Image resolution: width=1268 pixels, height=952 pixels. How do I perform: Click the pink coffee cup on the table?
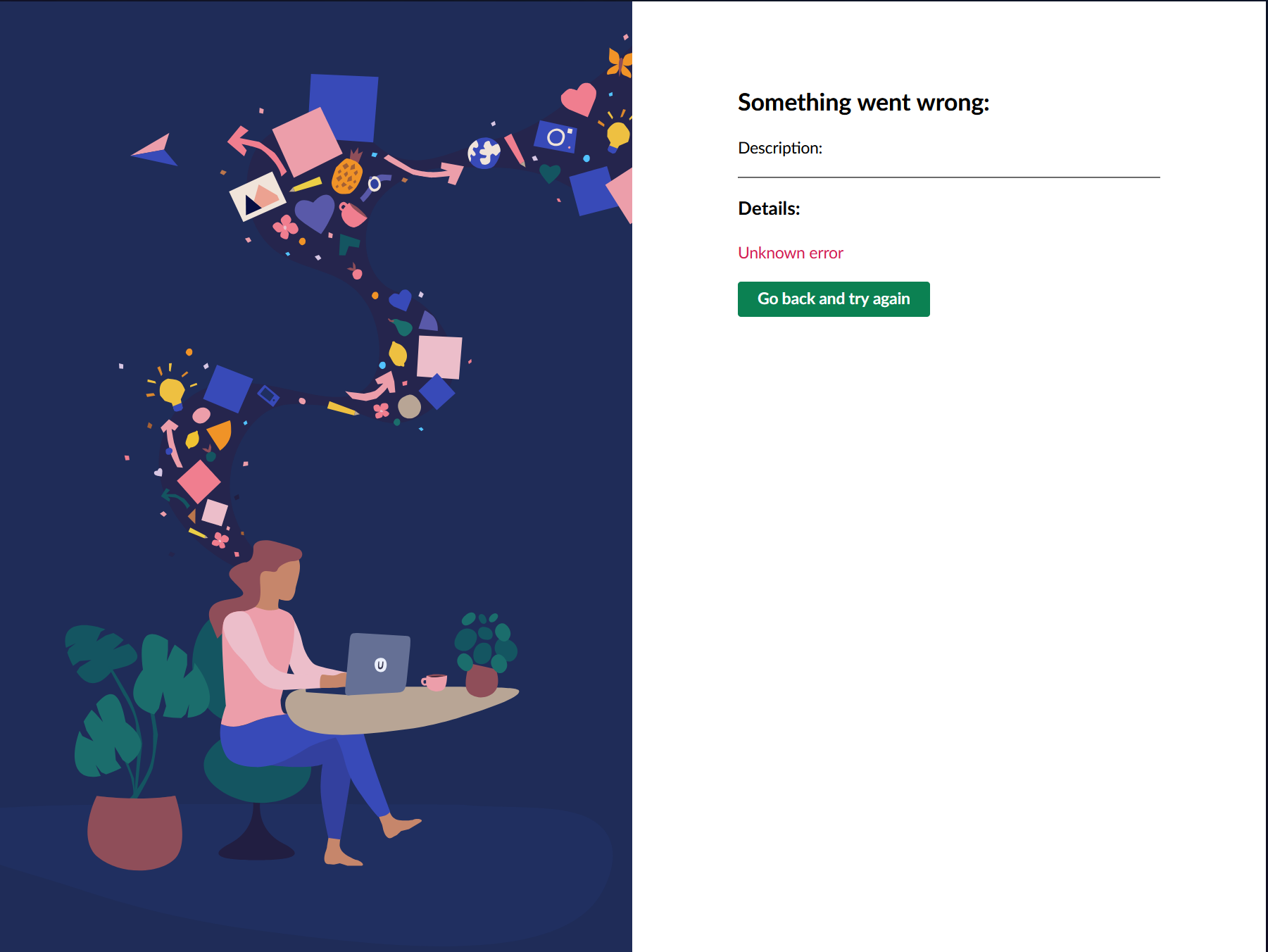[434, 682]
